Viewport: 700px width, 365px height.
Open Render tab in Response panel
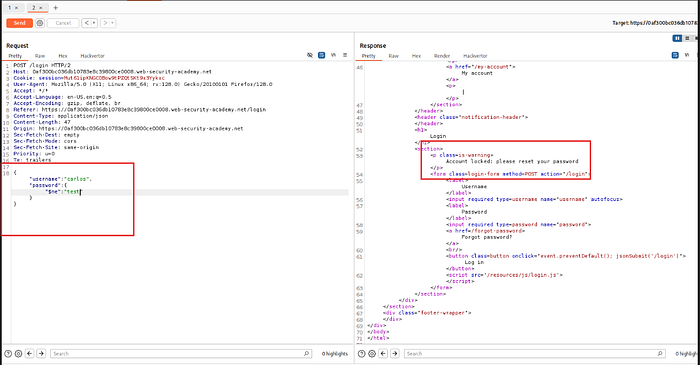click(442, 56)
